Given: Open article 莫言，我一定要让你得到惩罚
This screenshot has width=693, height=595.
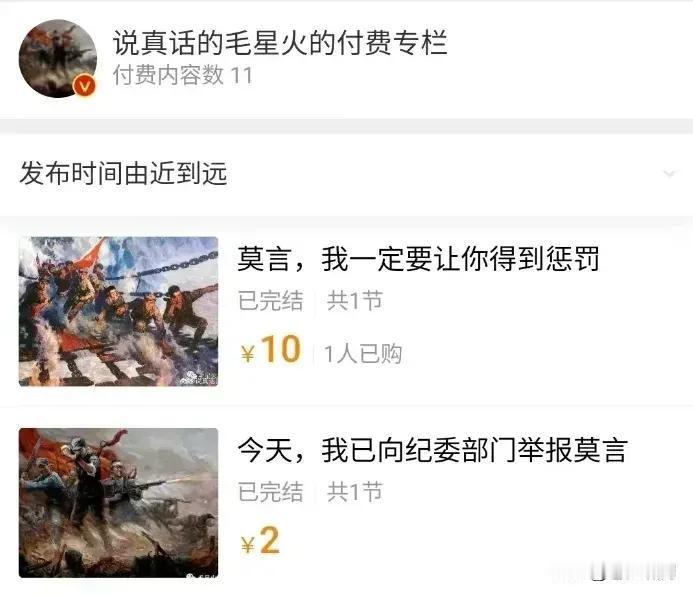Looking at the screenshot, I should pyautogui.click(x=418, y=259).
